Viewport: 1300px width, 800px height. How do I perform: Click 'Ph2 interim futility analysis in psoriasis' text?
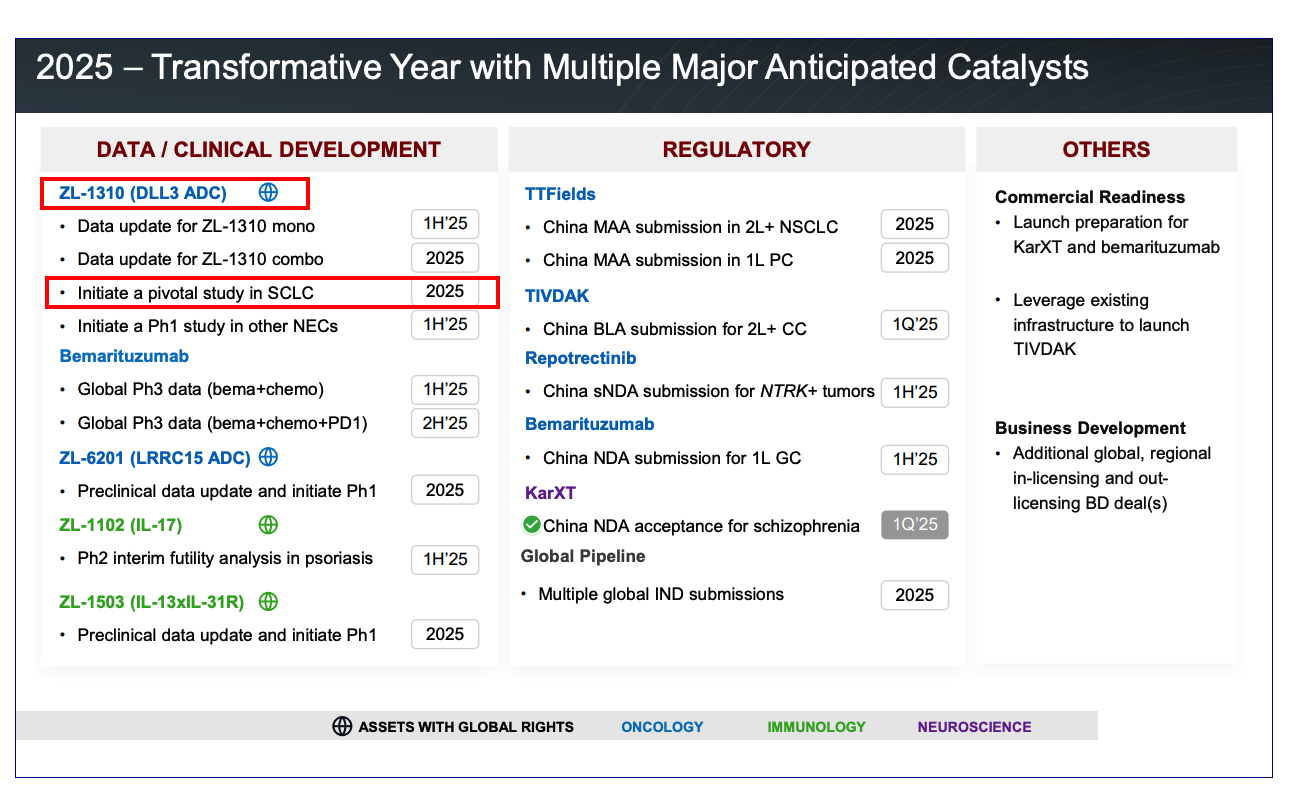225,558
